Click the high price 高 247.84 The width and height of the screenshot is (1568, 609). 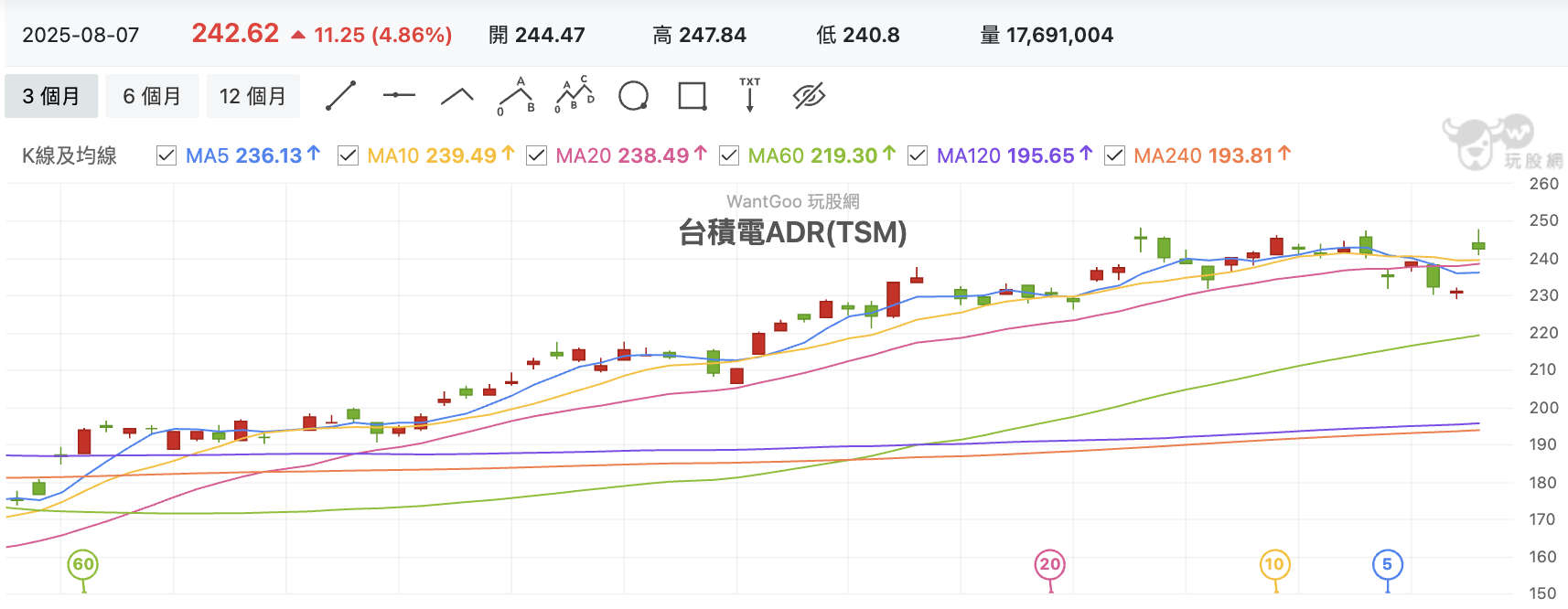click(700, 35)
